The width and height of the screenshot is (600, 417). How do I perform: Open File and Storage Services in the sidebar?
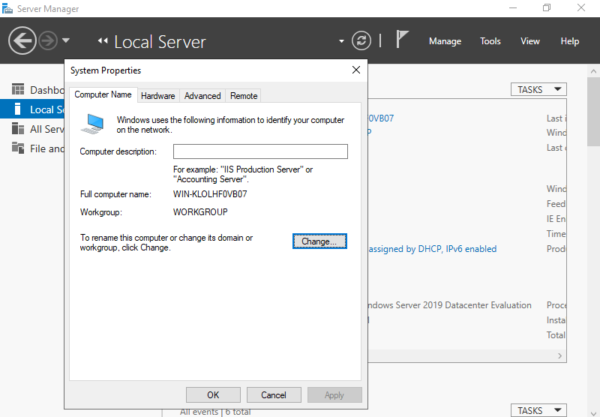click(33, 148)
